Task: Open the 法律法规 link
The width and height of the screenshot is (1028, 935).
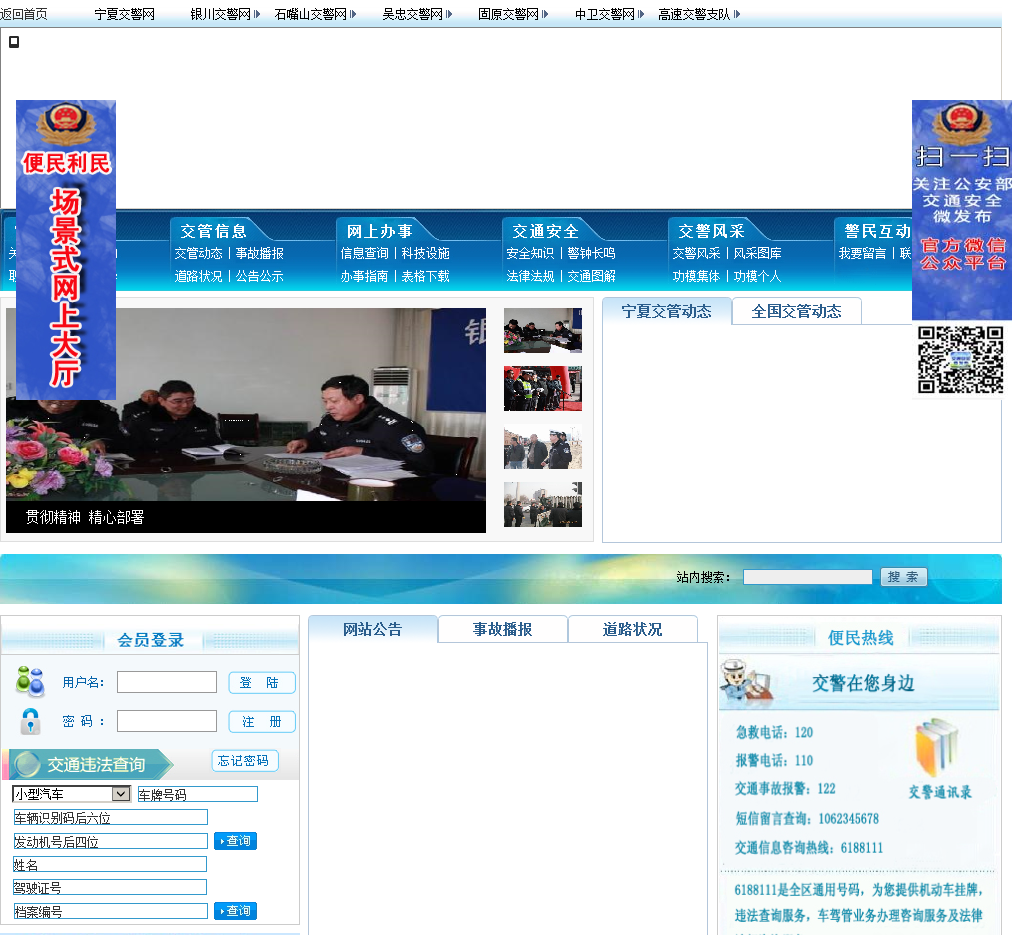Action: (x=530, y=276)
